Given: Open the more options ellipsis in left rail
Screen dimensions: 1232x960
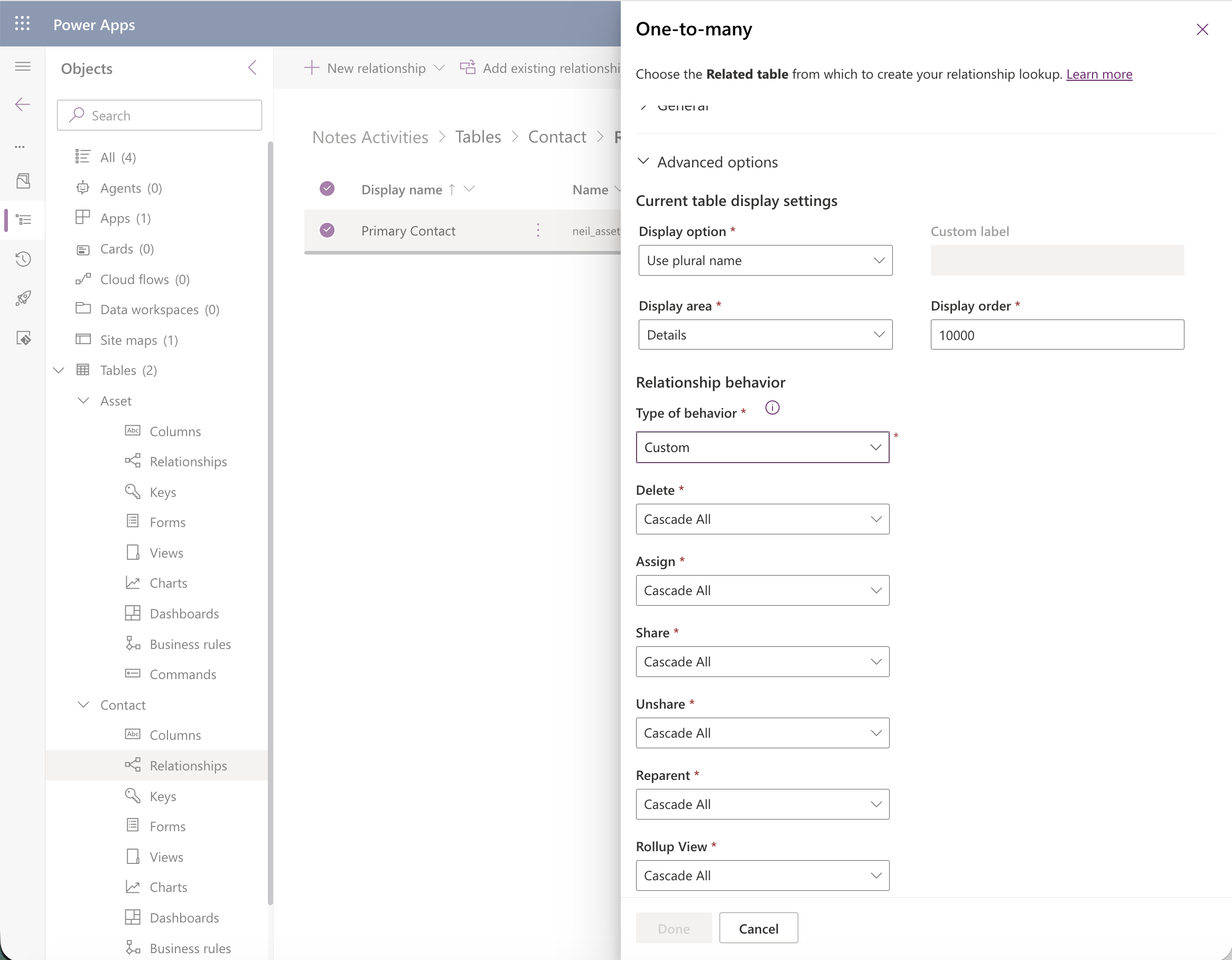Looking at the screenshot, I should tap(20, 147).
